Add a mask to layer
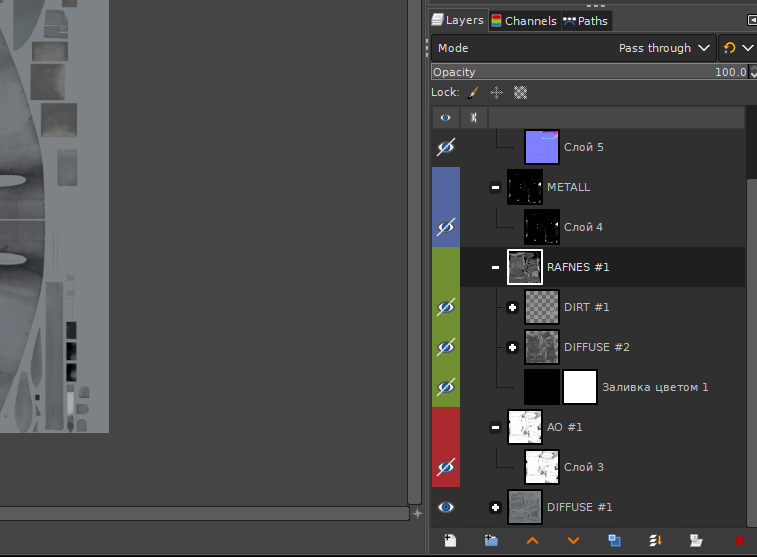 (696, 541)
